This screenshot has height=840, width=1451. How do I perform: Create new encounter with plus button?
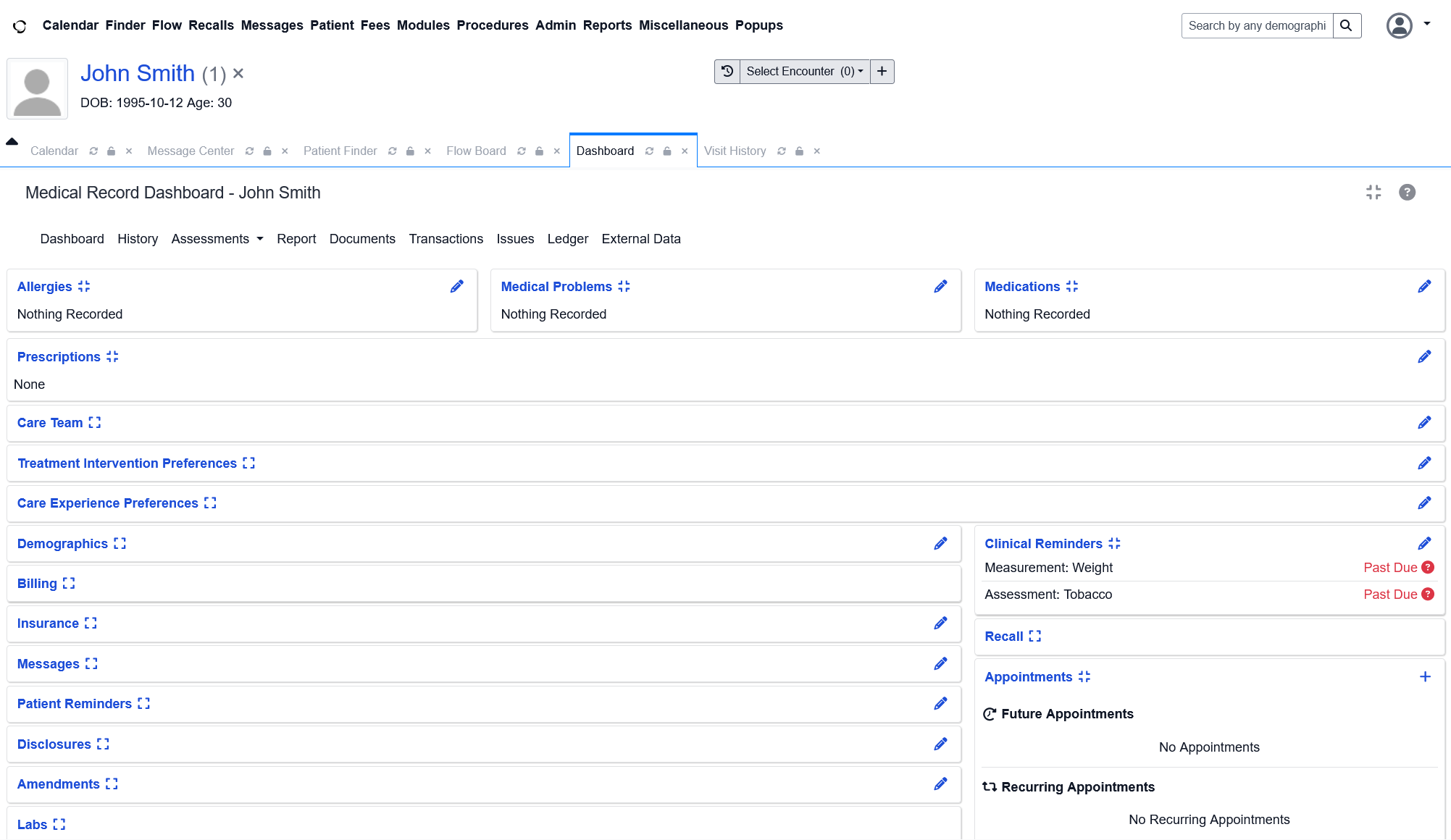click(x=882, y=72)
